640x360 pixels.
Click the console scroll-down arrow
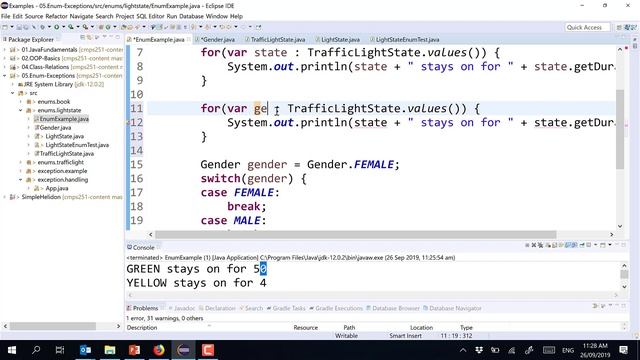coord(624,287)
